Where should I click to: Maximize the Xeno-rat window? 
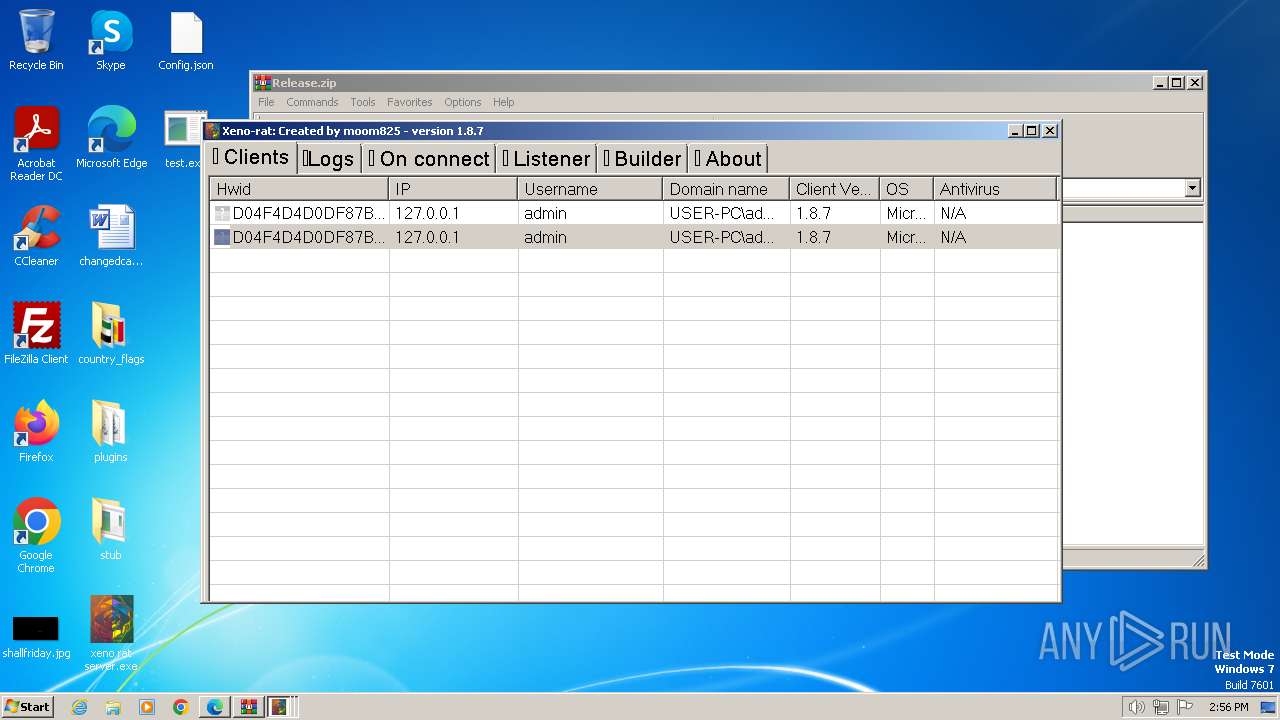(1032, 131)
